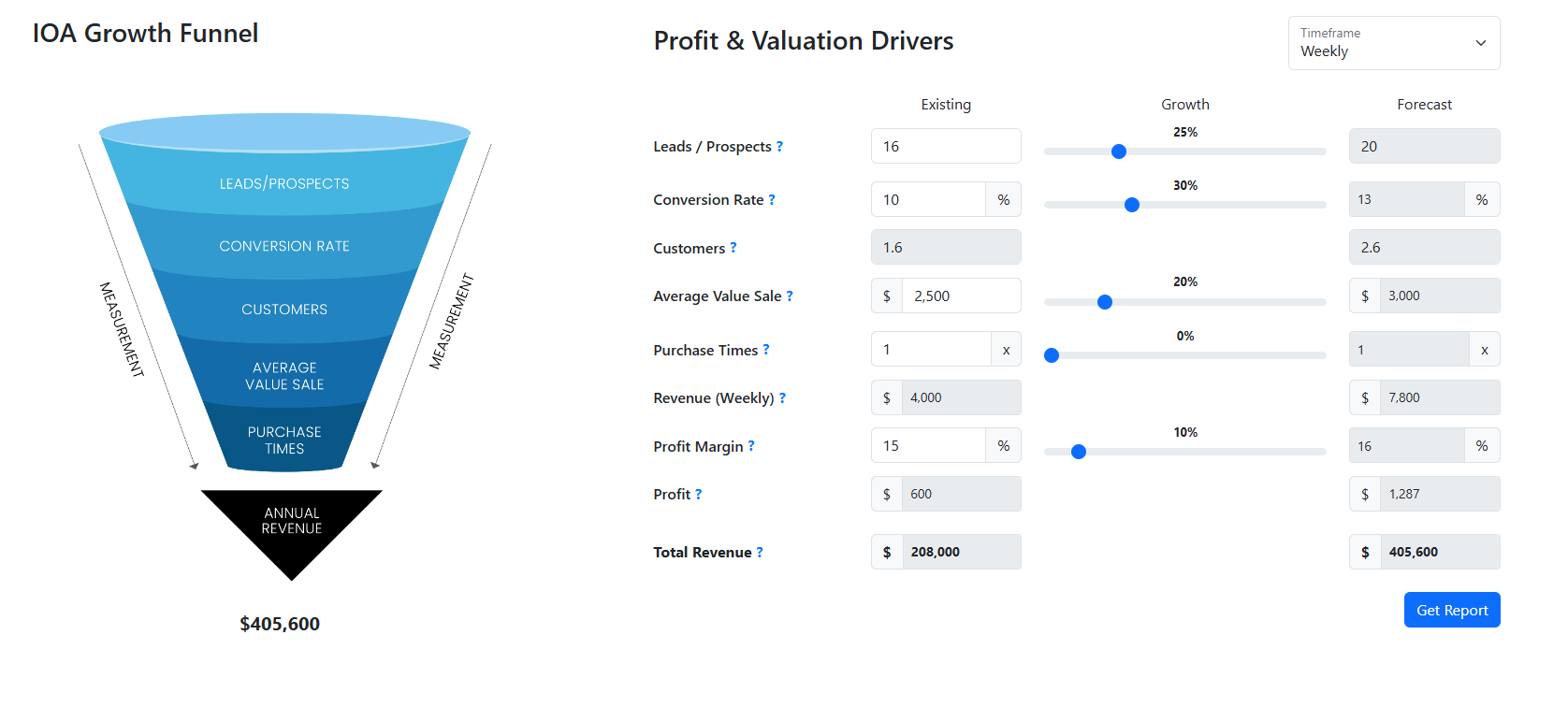
Task: Open the Profit Margin help icon
Action: [x=751, y=446]
